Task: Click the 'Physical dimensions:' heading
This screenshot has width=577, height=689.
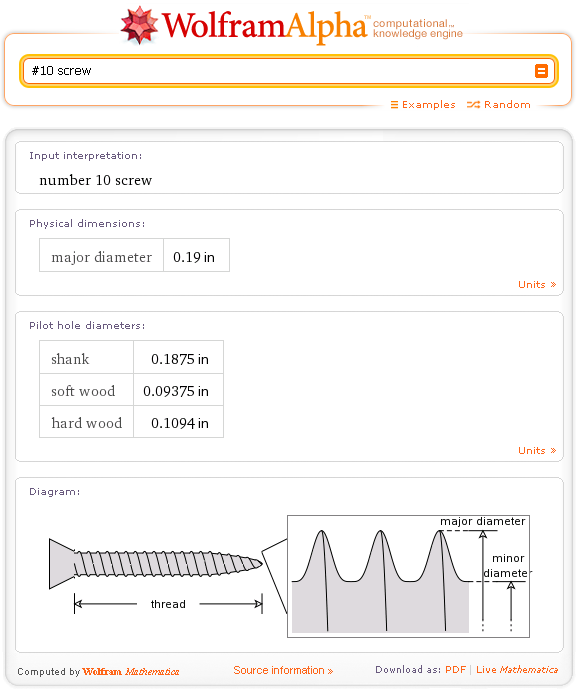Action: click(x=87, y=224)
